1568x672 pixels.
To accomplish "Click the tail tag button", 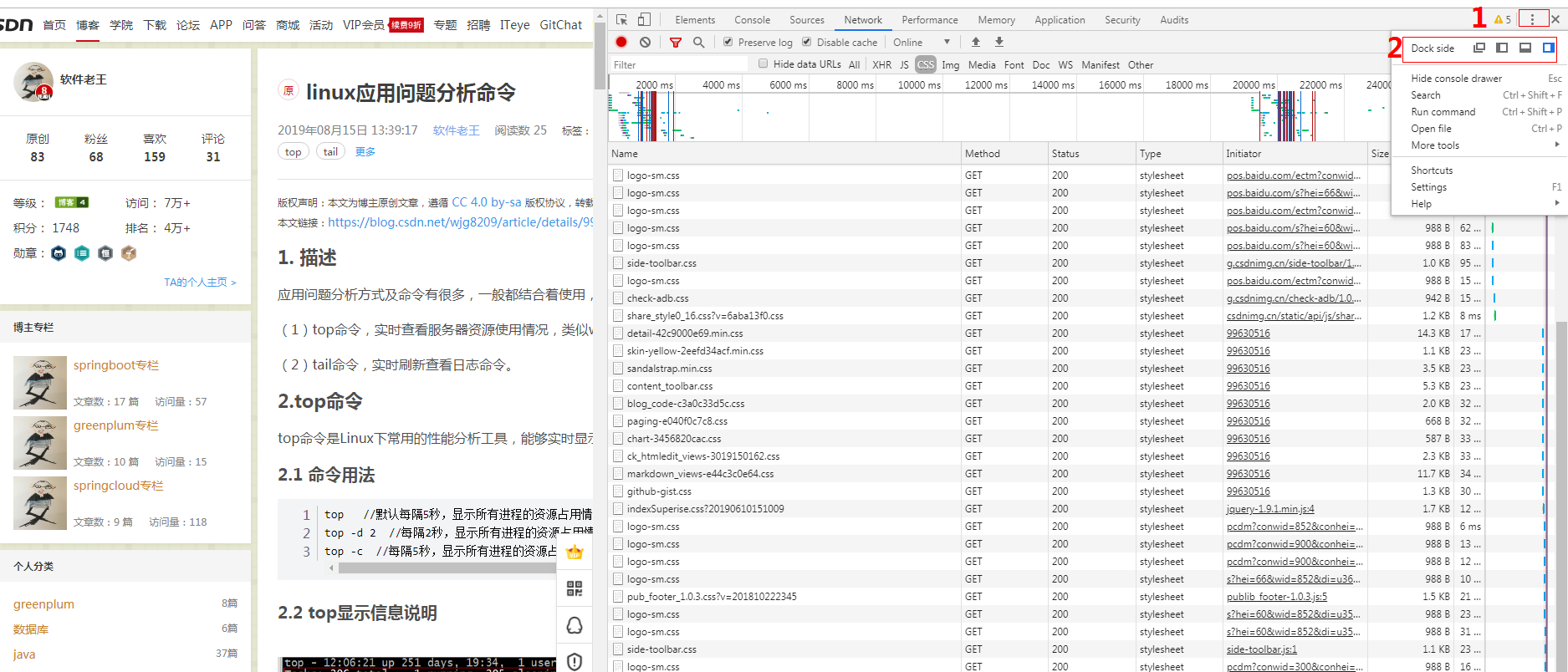I will point(330,151).
